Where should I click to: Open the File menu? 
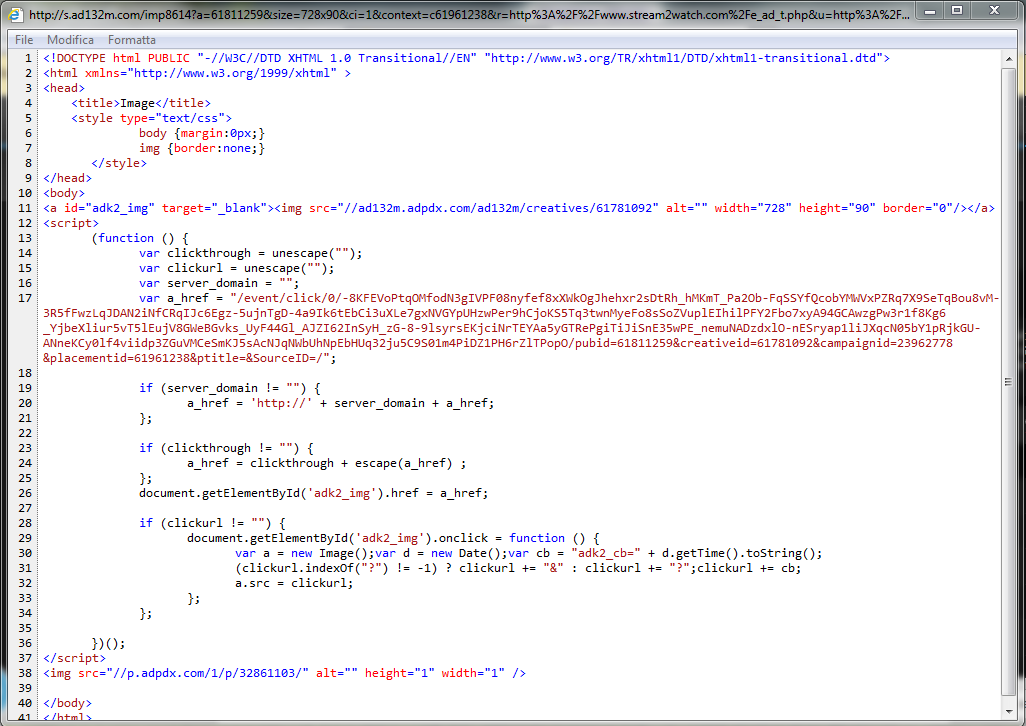pyautogui.click(x=24, y=40)
